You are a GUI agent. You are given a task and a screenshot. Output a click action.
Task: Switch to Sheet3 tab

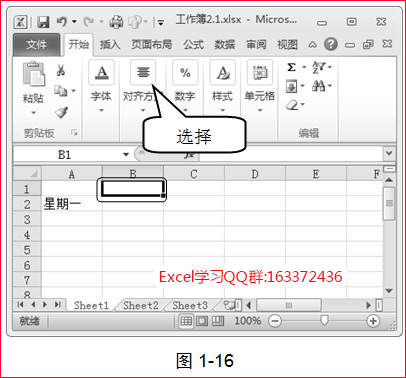[190, 305]
